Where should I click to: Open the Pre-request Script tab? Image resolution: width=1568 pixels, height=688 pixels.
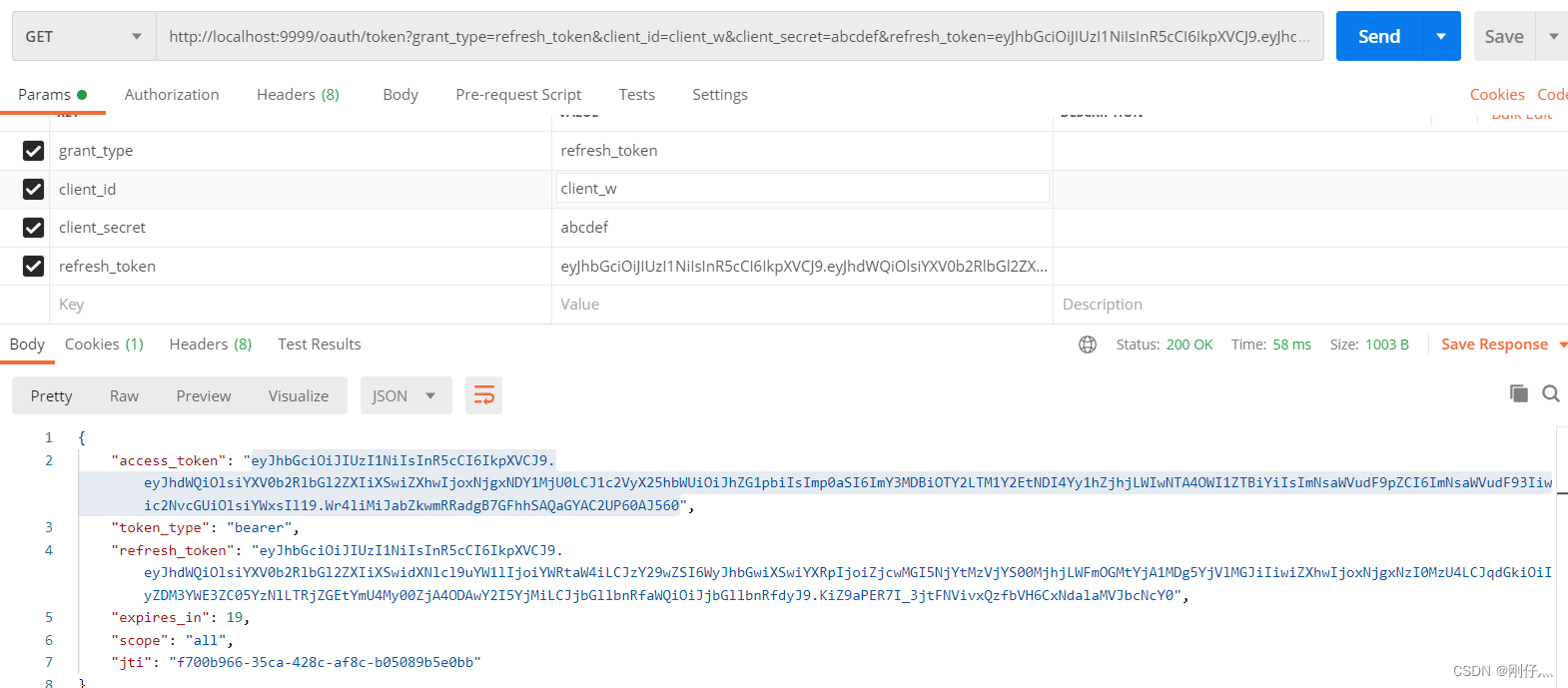(518, 95)
